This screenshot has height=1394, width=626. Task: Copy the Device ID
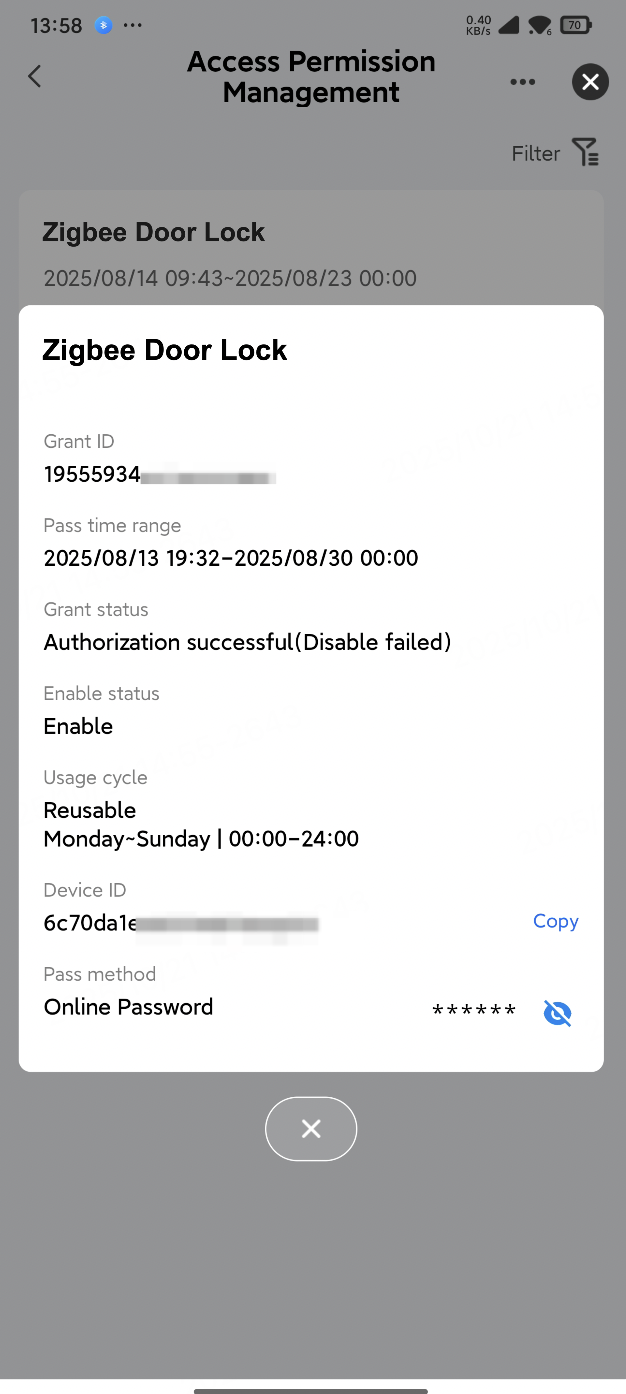pos(555,921)
